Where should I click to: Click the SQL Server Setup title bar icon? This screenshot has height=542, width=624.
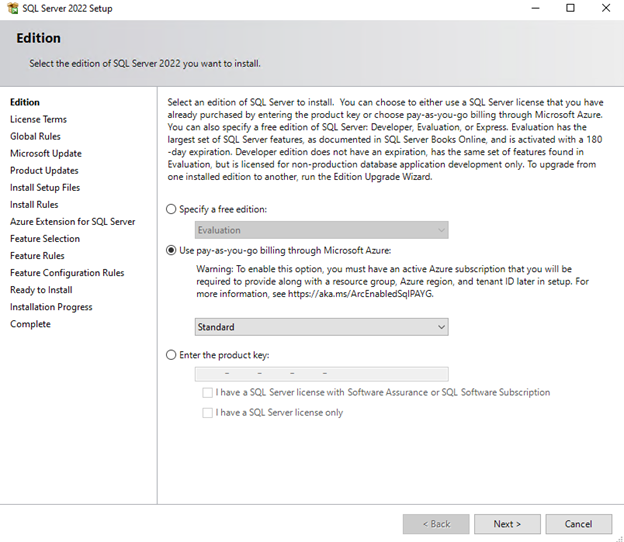pyautogui.click(x=11, y=8)
